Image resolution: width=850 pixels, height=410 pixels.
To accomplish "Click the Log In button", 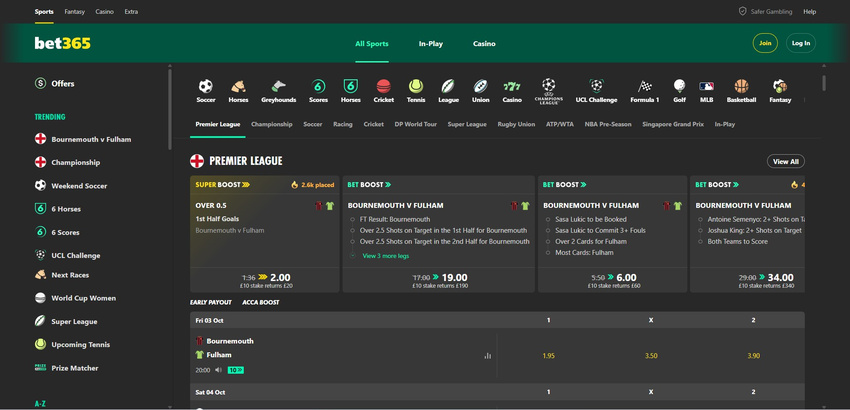I will pyautogui.click(x=801, y=43).
